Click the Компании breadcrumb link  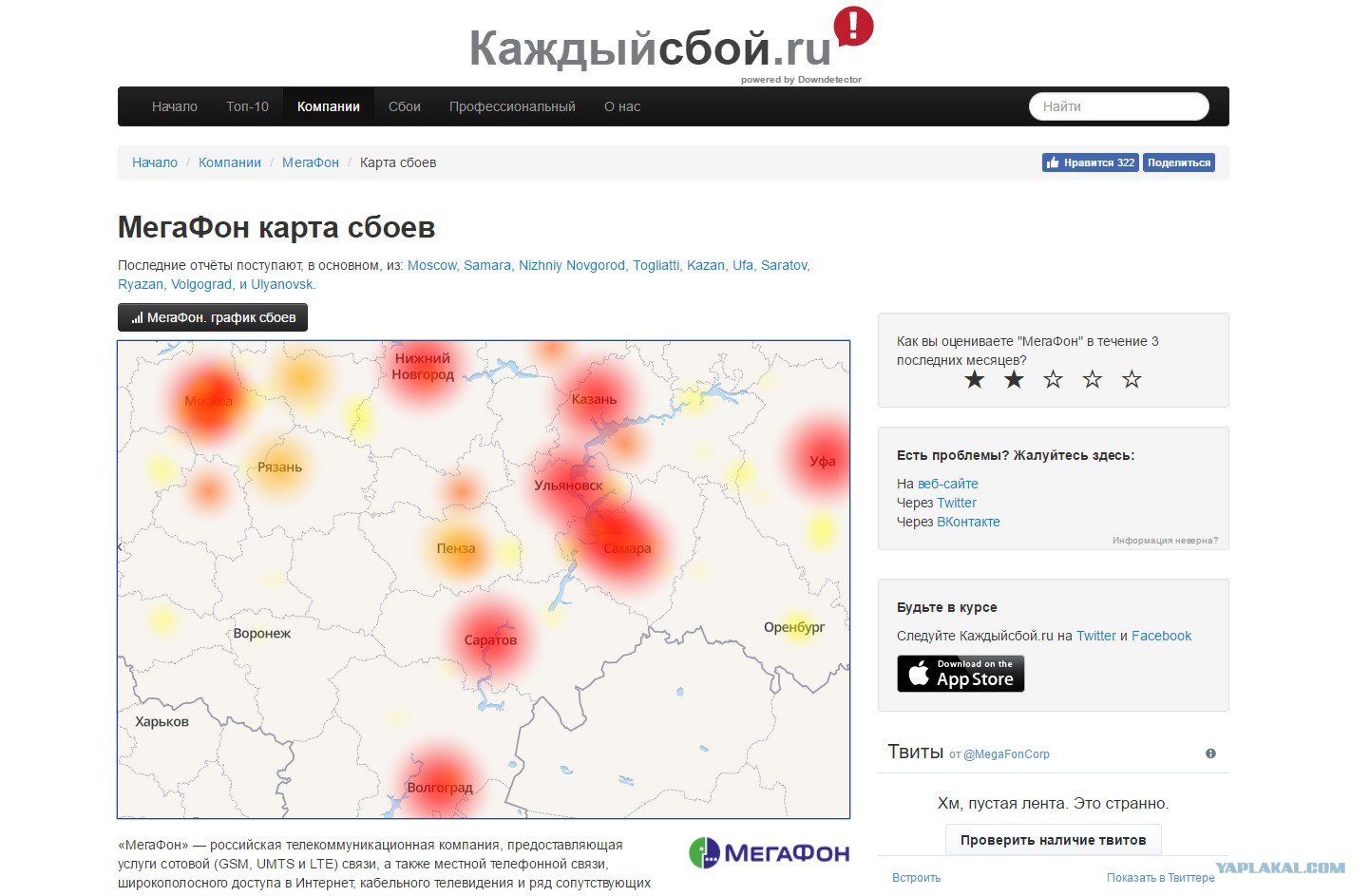click(x=230, y=162)
